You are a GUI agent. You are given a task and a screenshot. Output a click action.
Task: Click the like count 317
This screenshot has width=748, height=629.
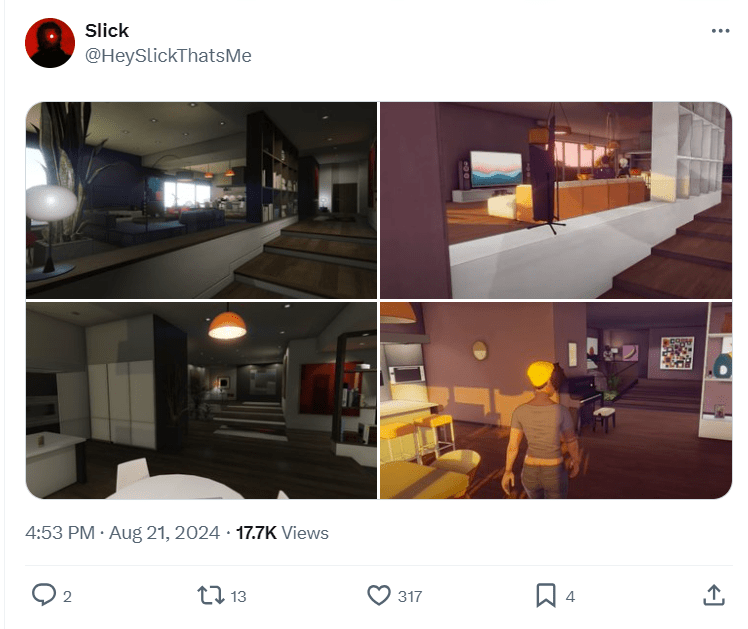(x=410, y=597)
